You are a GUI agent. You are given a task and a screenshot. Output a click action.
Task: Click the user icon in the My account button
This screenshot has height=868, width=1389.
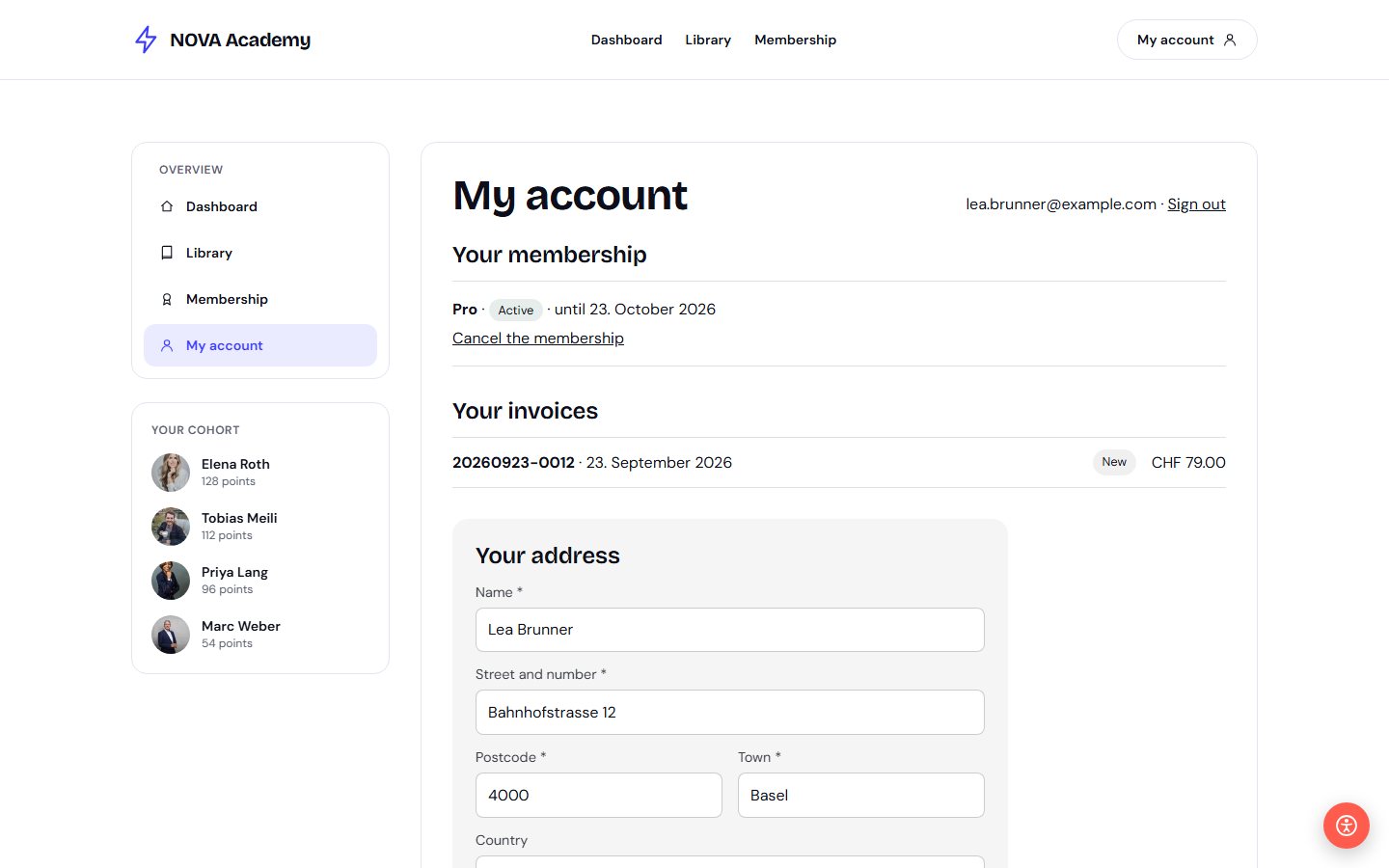1230,40
